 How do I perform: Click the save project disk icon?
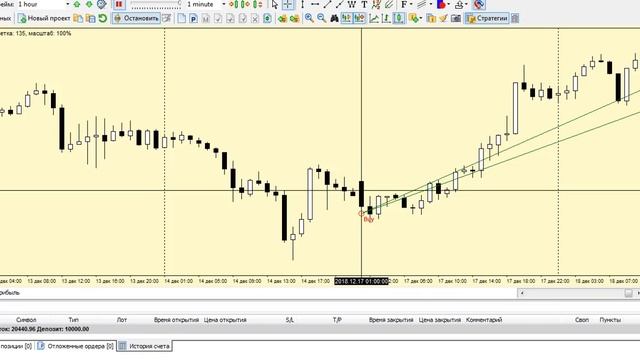[91, 18]
